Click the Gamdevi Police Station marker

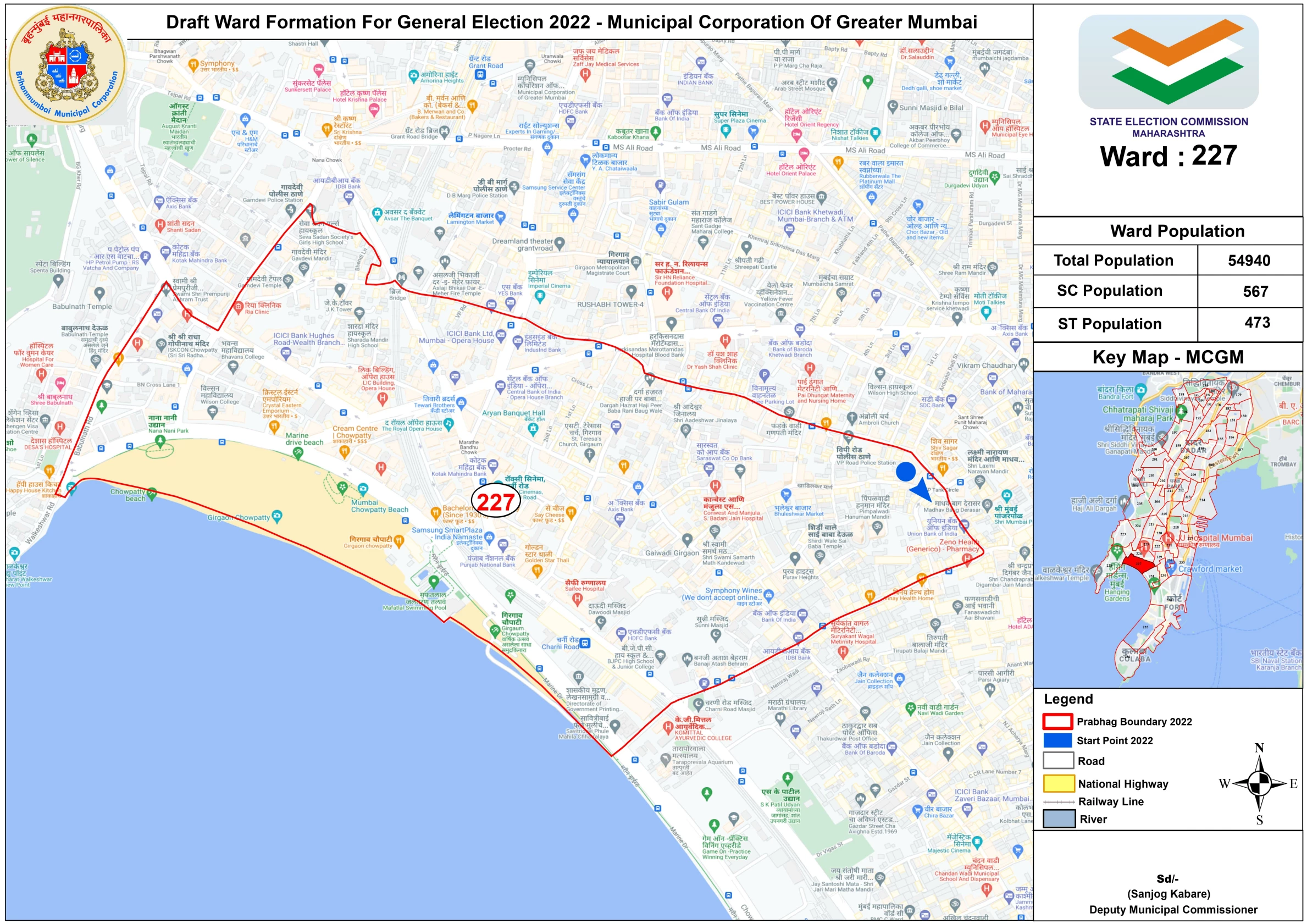(291, 209)
